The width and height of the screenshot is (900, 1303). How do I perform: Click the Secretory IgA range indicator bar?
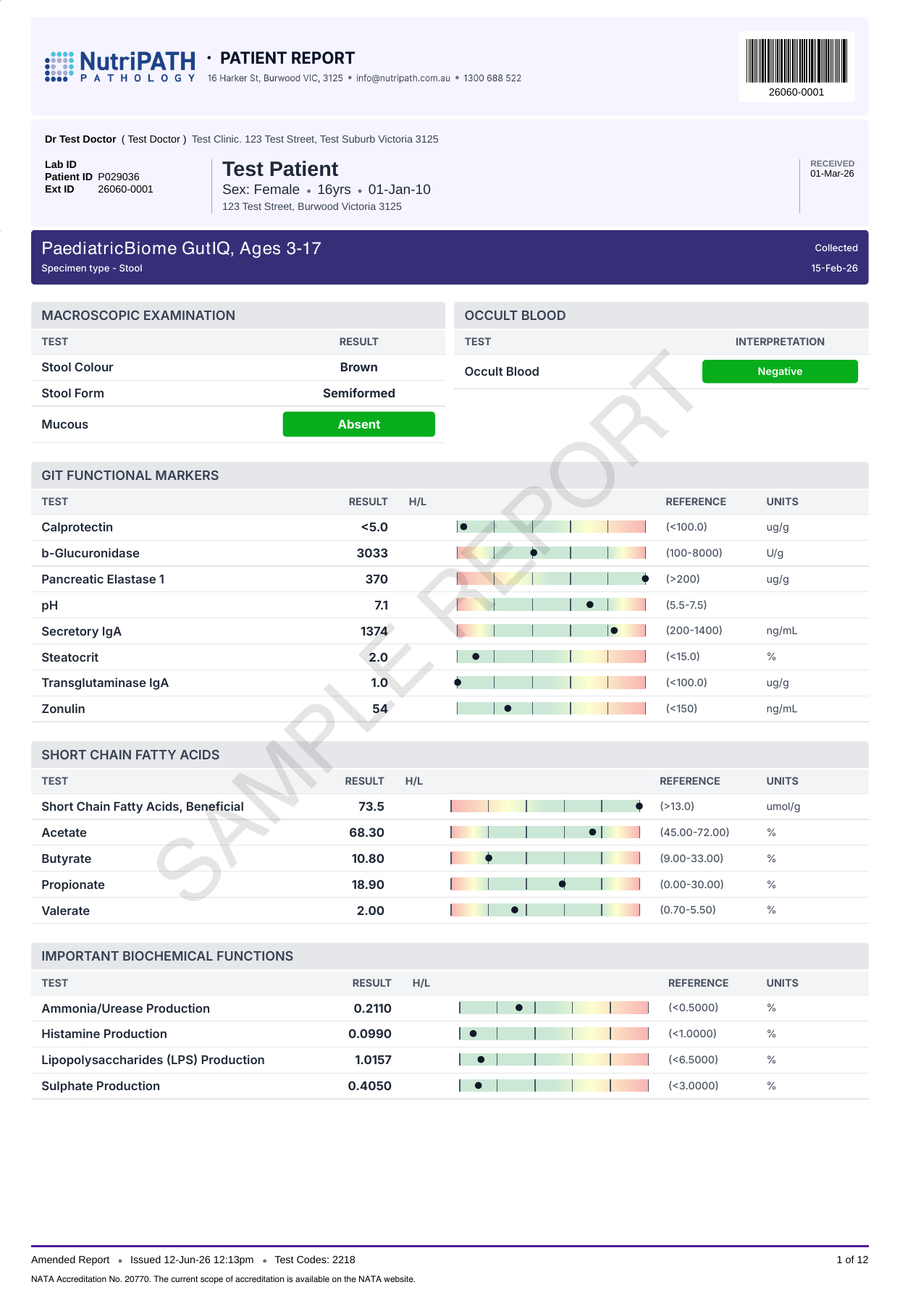[x=551, y=631]
